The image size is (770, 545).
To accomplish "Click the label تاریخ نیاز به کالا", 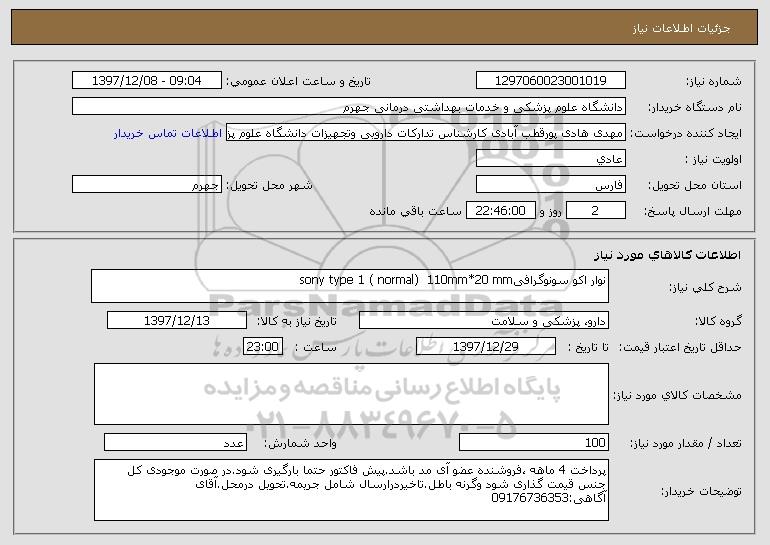I will 297,321.
